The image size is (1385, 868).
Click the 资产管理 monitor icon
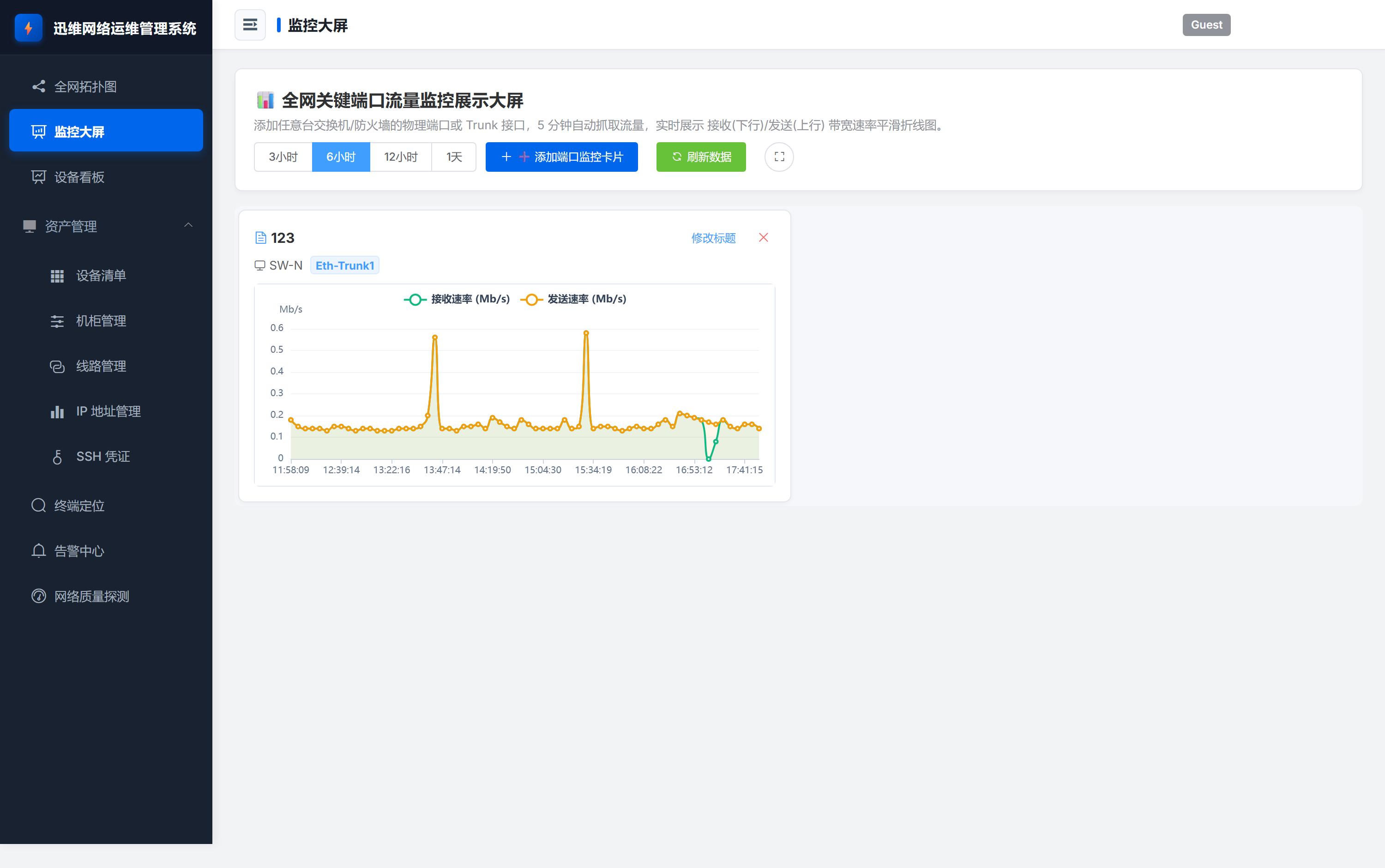tap(29, 226)
